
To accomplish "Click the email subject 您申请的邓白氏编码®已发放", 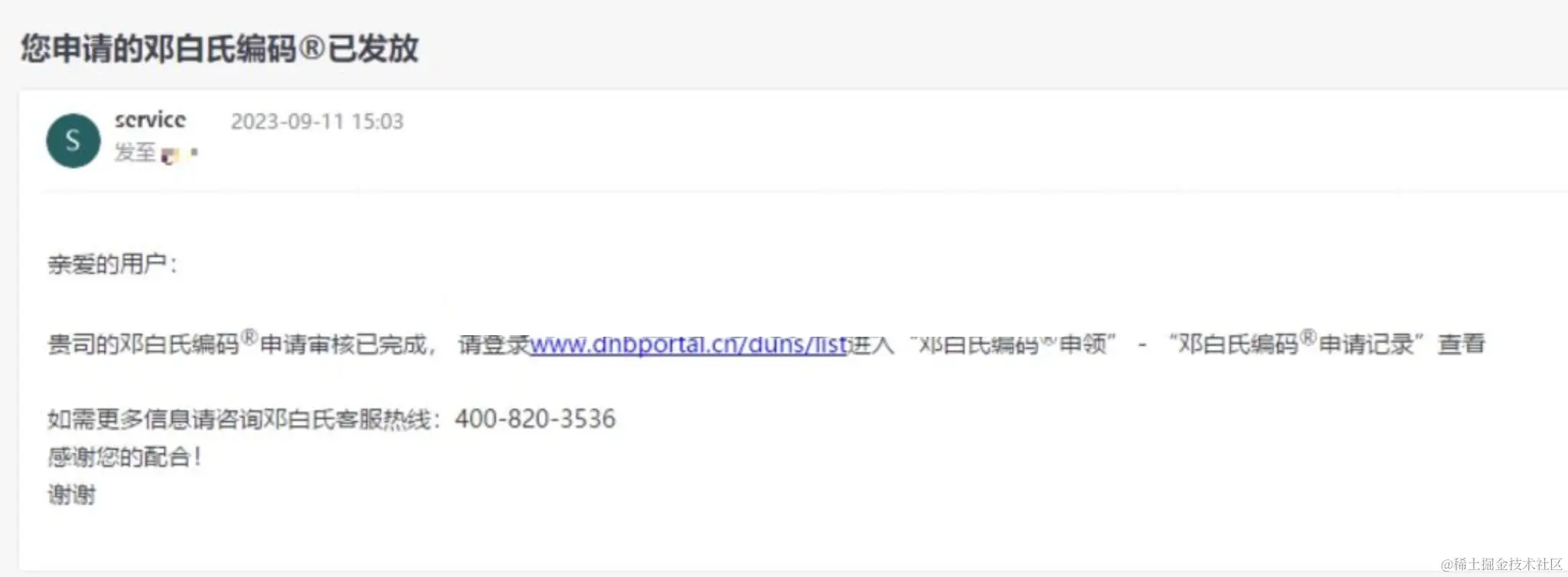I will point(220,48).
